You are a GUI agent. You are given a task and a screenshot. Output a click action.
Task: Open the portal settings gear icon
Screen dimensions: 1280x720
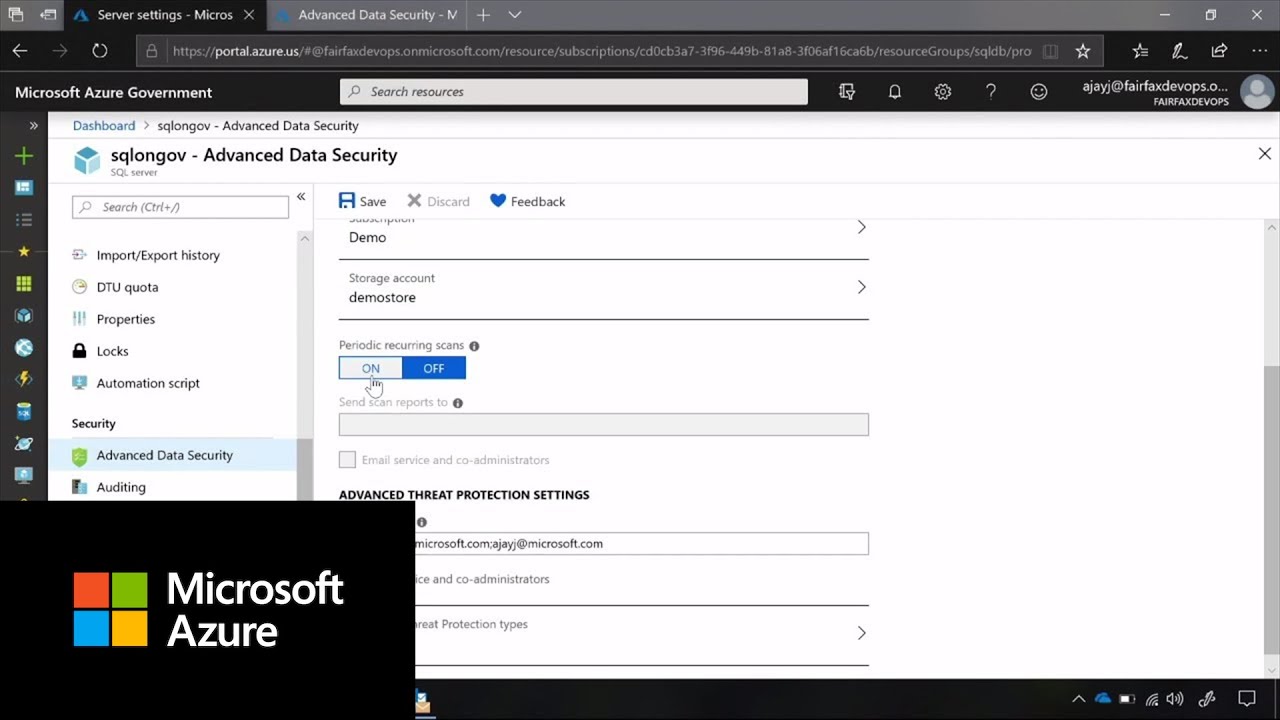pyautogui.click(x=942, y=91)
